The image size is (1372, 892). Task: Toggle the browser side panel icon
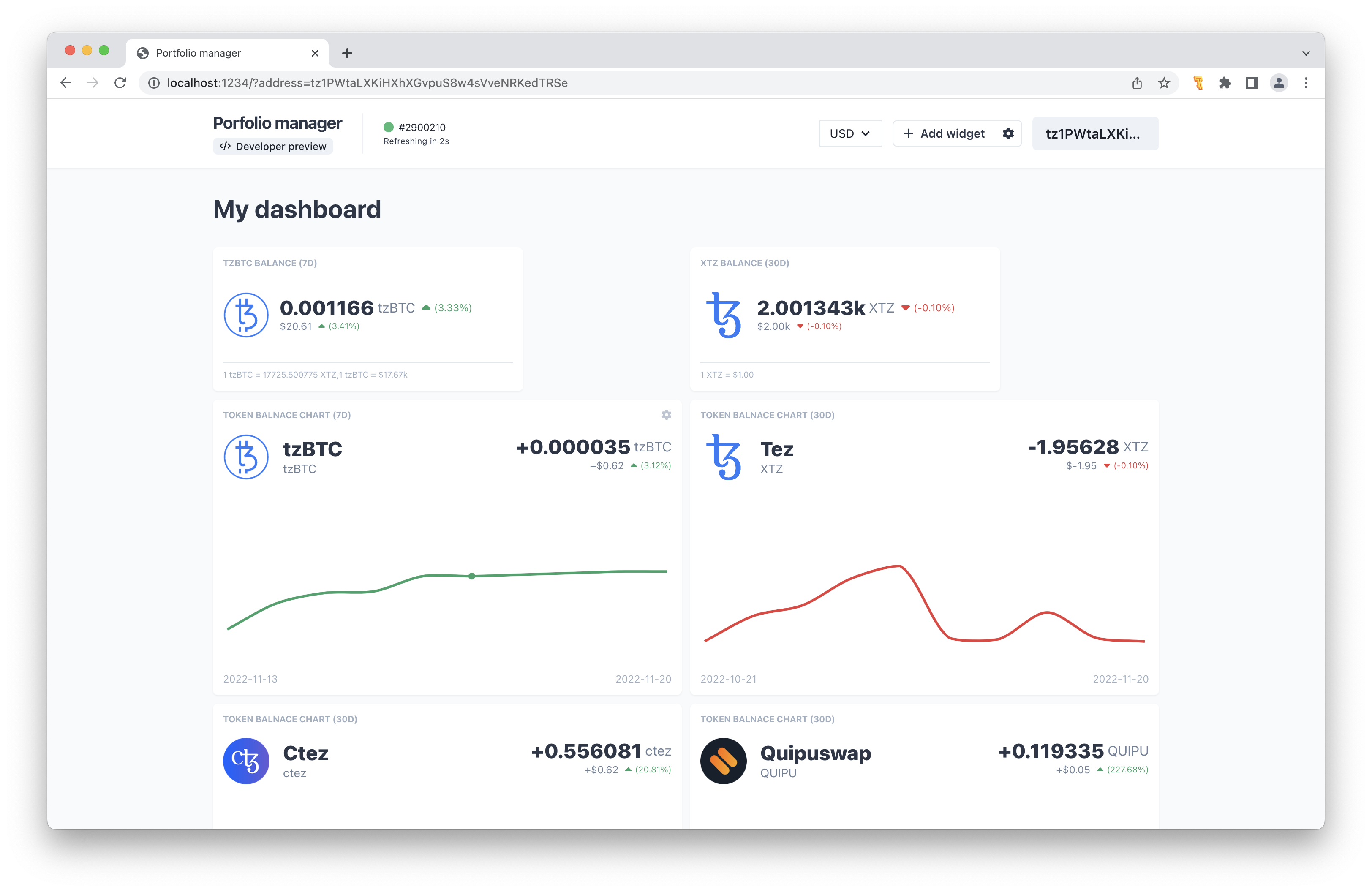click(1252, 83)
